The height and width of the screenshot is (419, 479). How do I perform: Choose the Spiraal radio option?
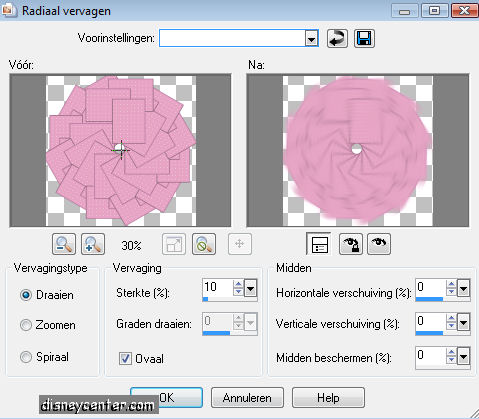coord(26,357)
